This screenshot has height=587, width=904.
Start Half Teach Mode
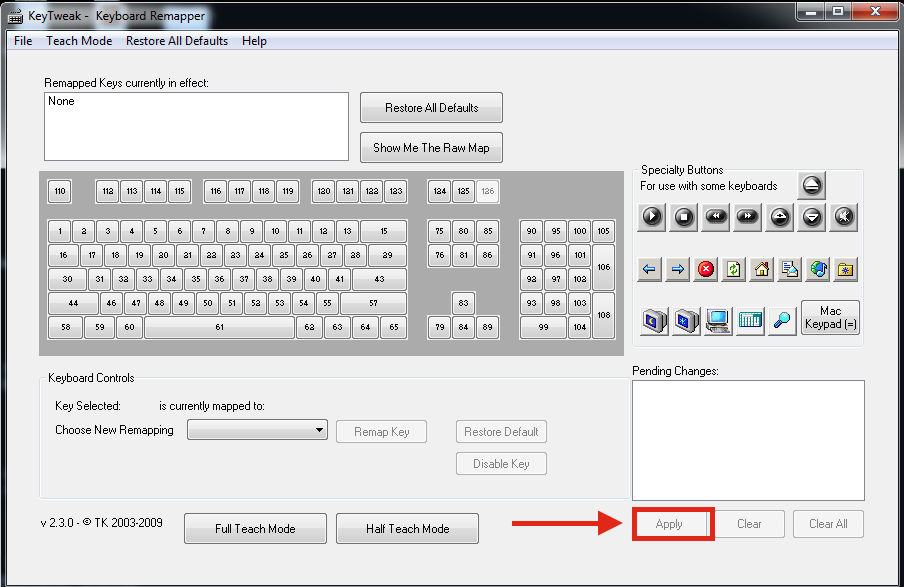click(408, 528)
